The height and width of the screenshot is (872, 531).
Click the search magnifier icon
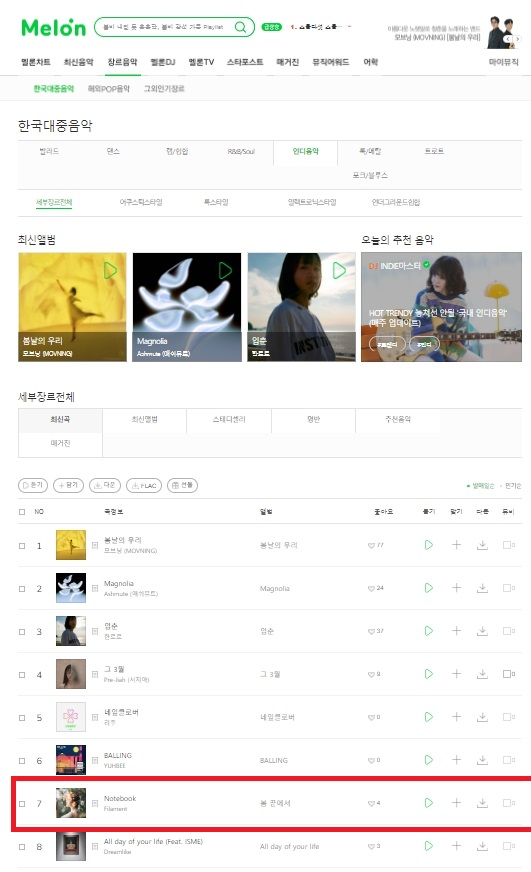tap(240, 27)
